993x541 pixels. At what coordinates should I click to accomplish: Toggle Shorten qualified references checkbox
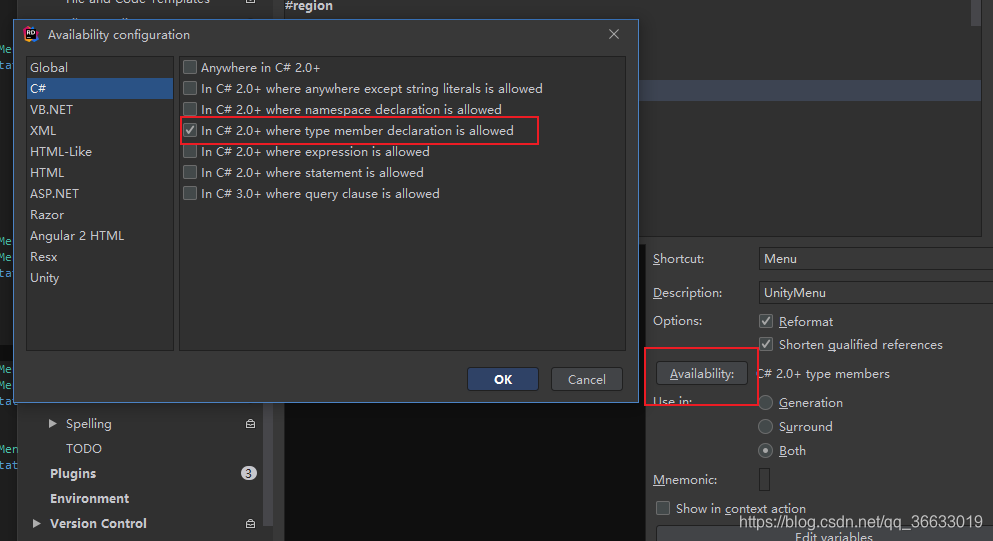pyautogui.click(x=766, y=344)
